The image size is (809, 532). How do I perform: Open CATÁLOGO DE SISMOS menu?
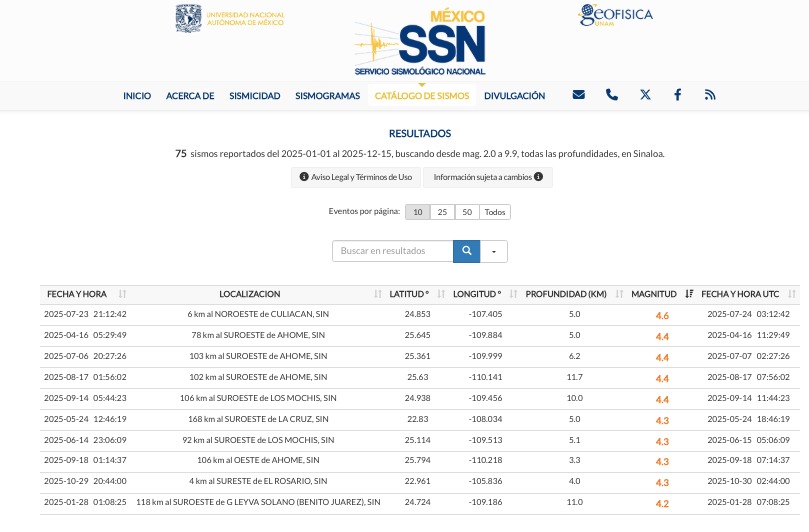click(422, 96)
